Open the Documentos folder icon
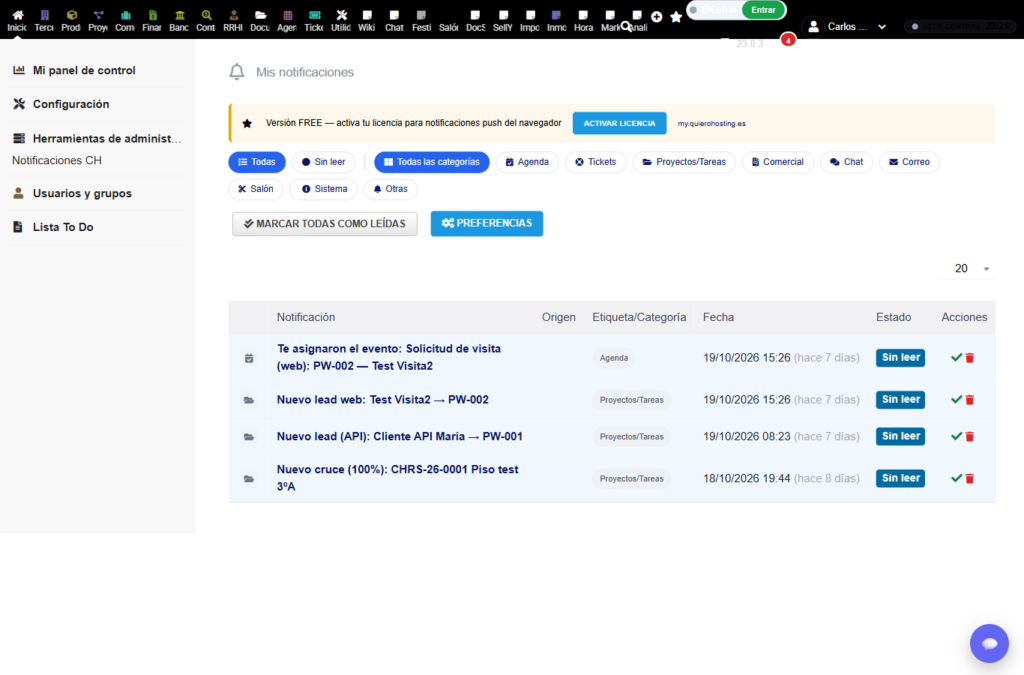The image size is (1024, 675). pos(260,15)
